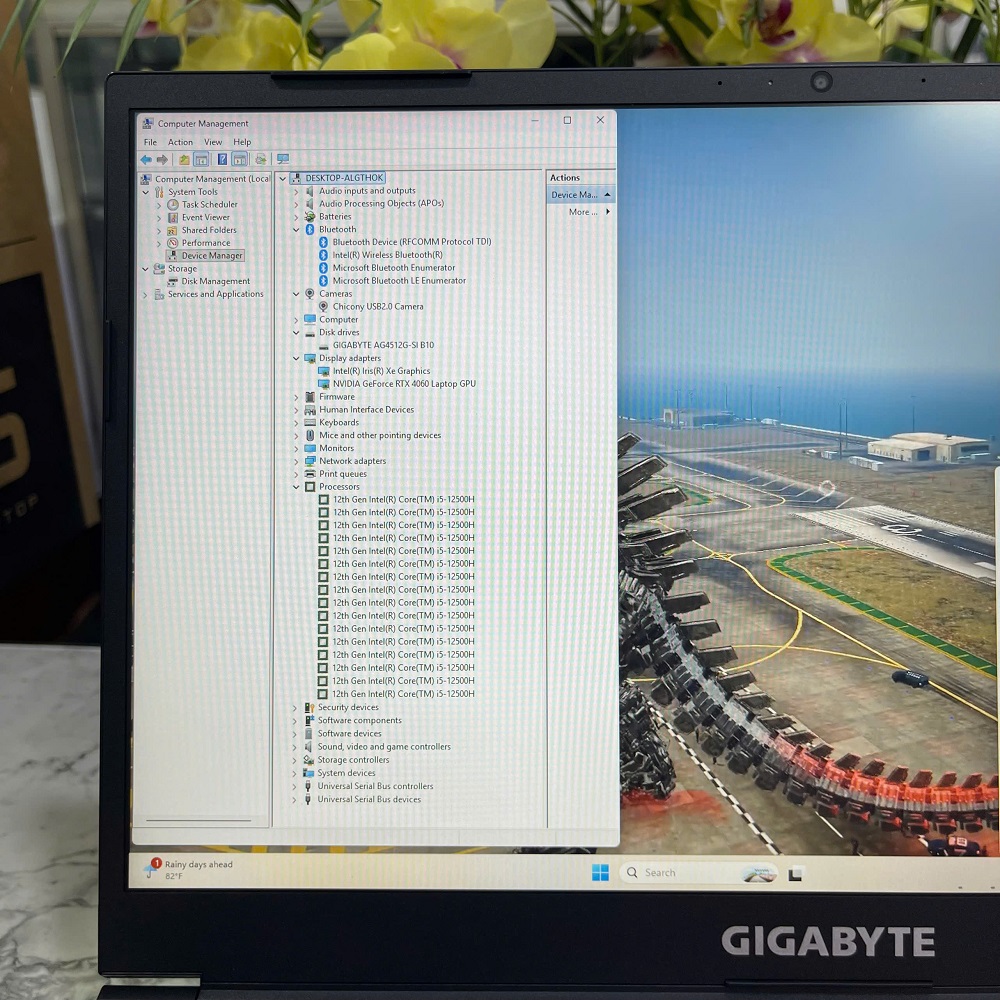This screenshot has height=1000, width=1000.
Task: Open the View menu
Action: [x=213, y=142]
